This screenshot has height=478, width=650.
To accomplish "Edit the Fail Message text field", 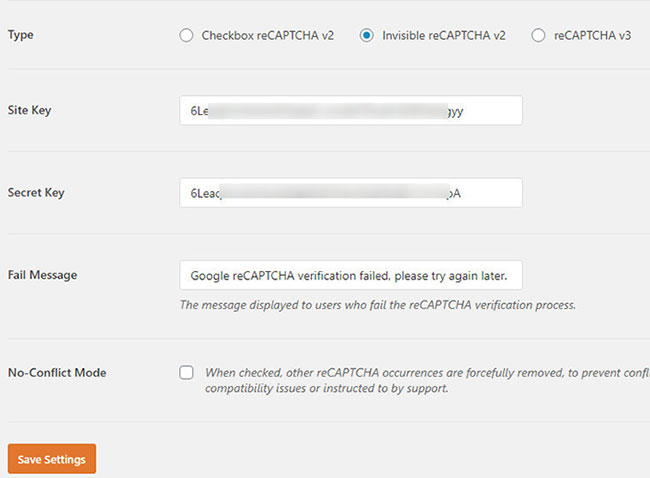I will pos(350,275).
